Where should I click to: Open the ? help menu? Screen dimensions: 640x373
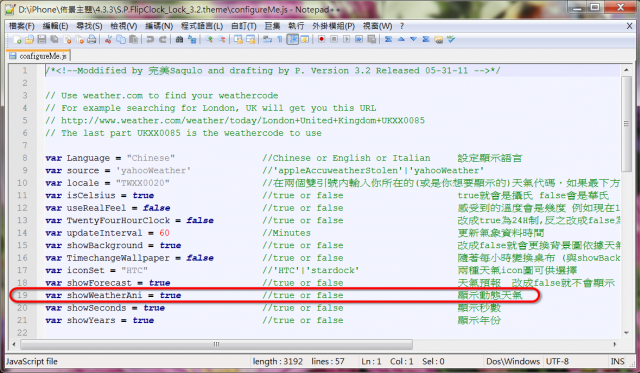pos(402,26)
